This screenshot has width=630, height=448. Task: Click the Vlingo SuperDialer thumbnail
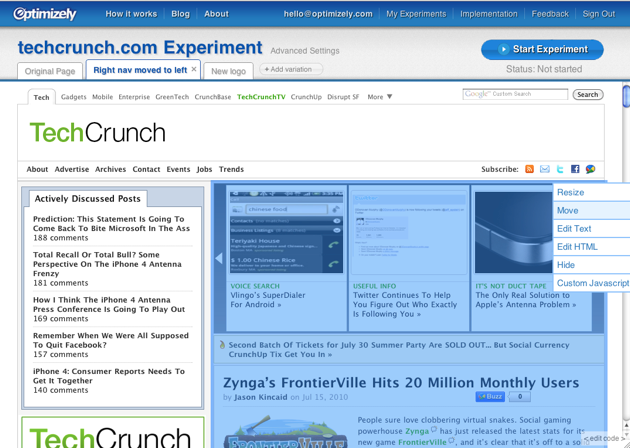click(x=286, y=232)
